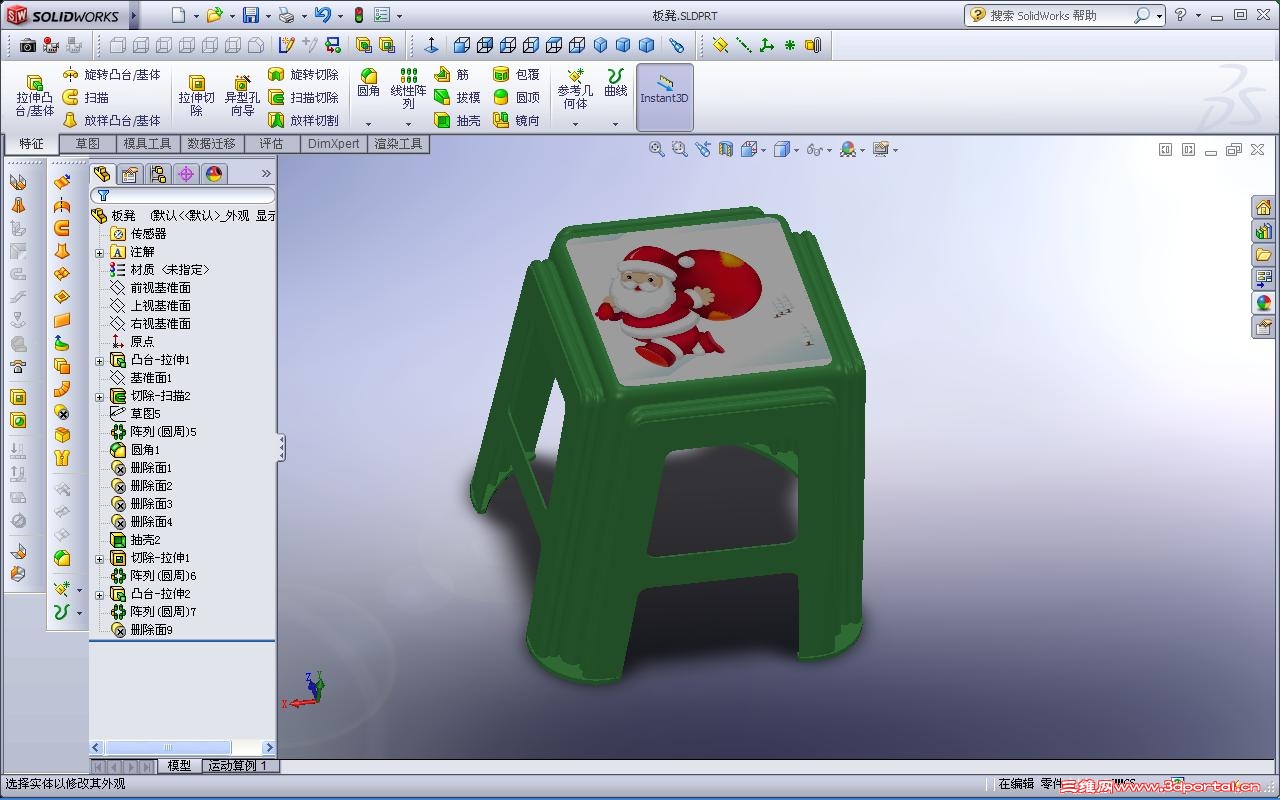Toggle the Section View icon
Image resolution: width=1280 pixels, height=800 pixels.
click(726, 150)
